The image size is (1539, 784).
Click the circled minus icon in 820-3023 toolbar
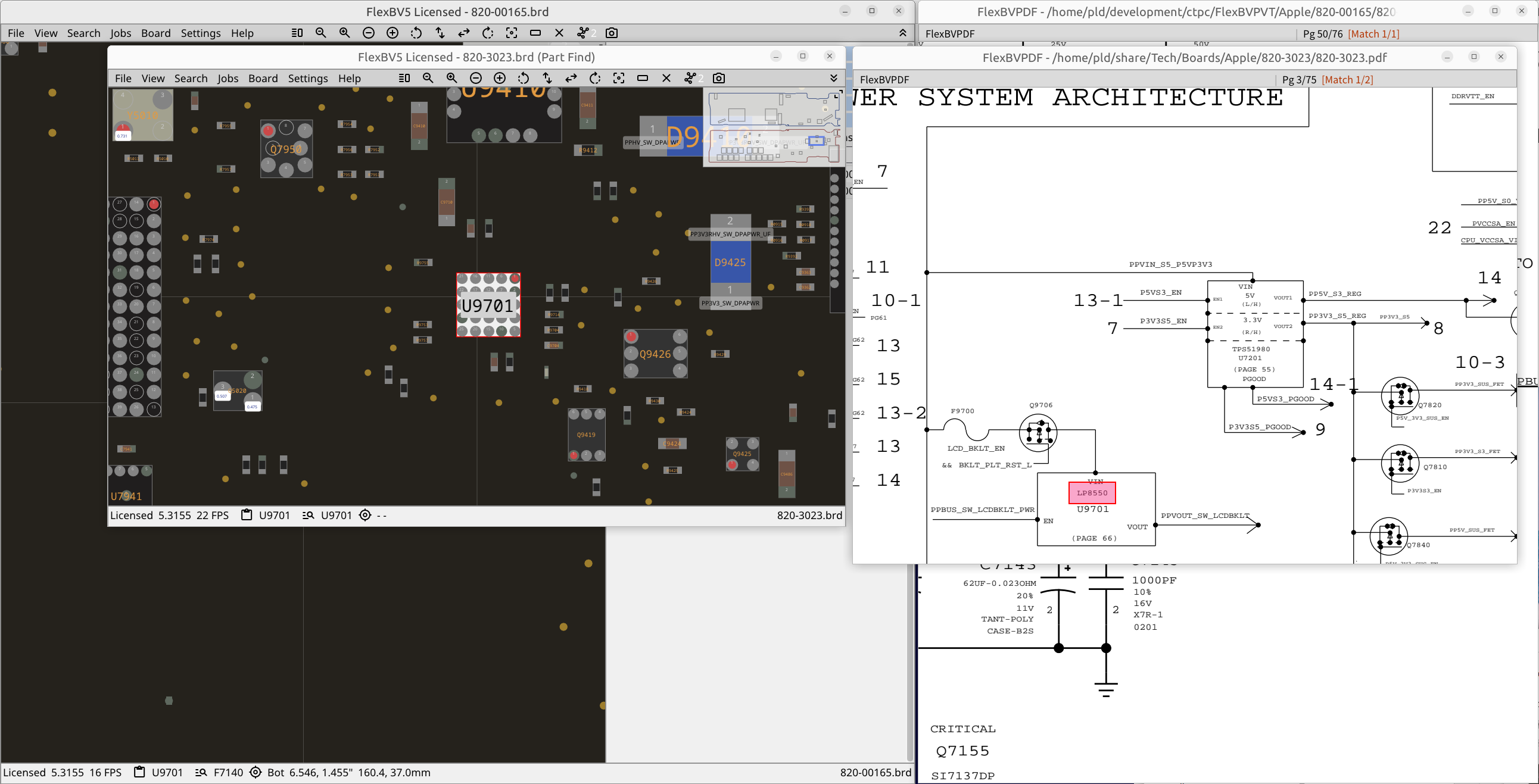coord(475,78)
